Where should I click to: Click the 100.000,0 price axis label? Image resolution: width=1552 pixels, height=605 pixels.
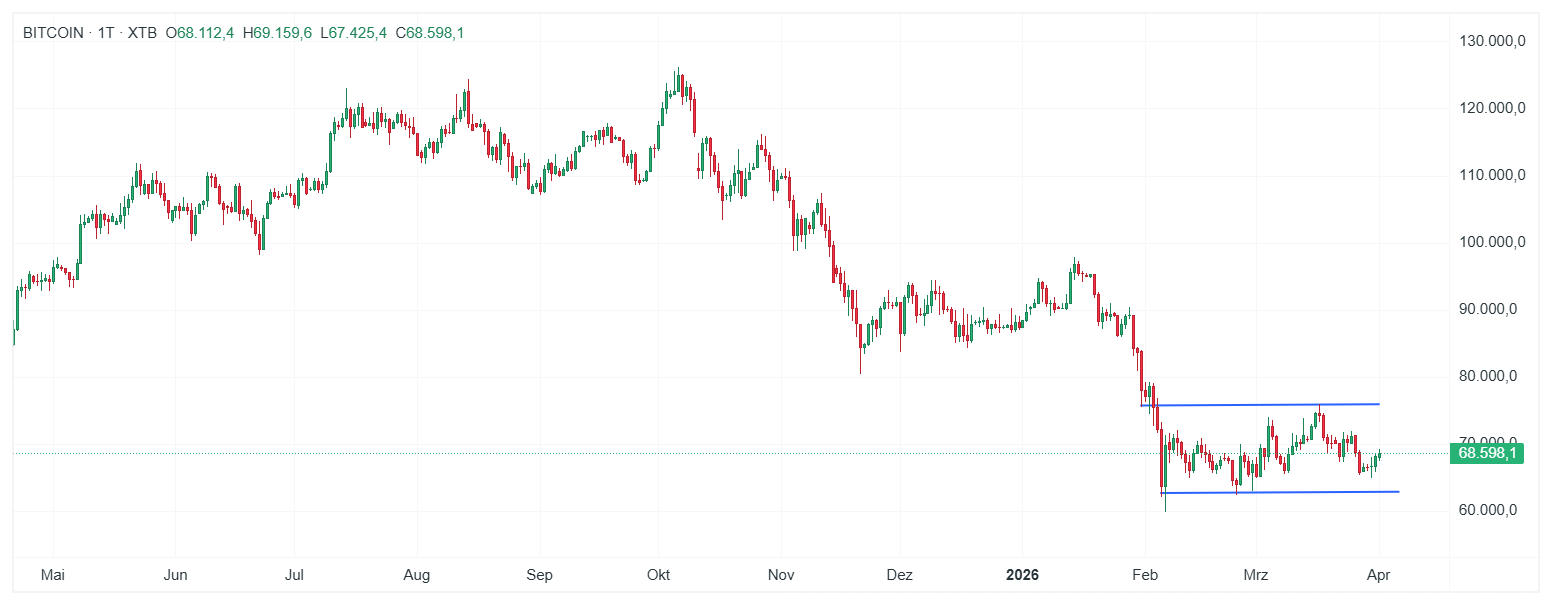pyautogui.click(x=1491, y=243)
